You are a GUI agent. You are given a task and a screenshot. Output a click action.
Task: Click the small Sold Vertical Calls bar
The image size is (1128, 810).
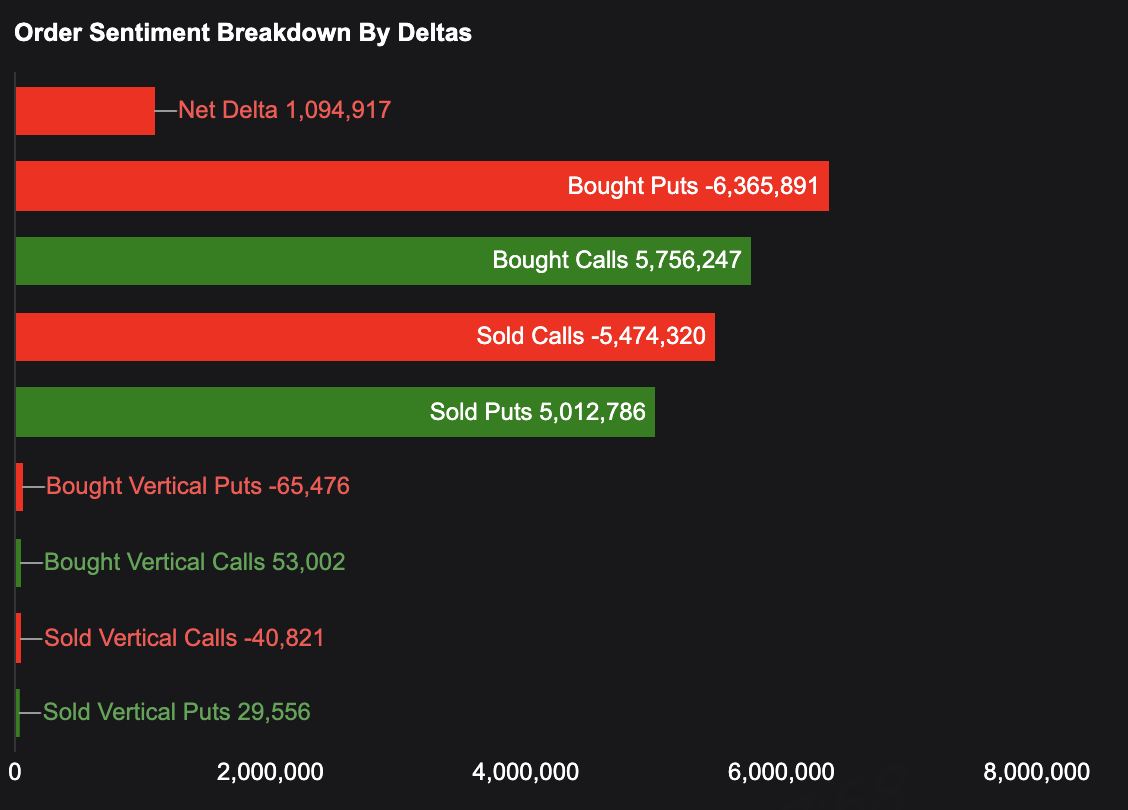pyautogui.click(x=18, y=638)
